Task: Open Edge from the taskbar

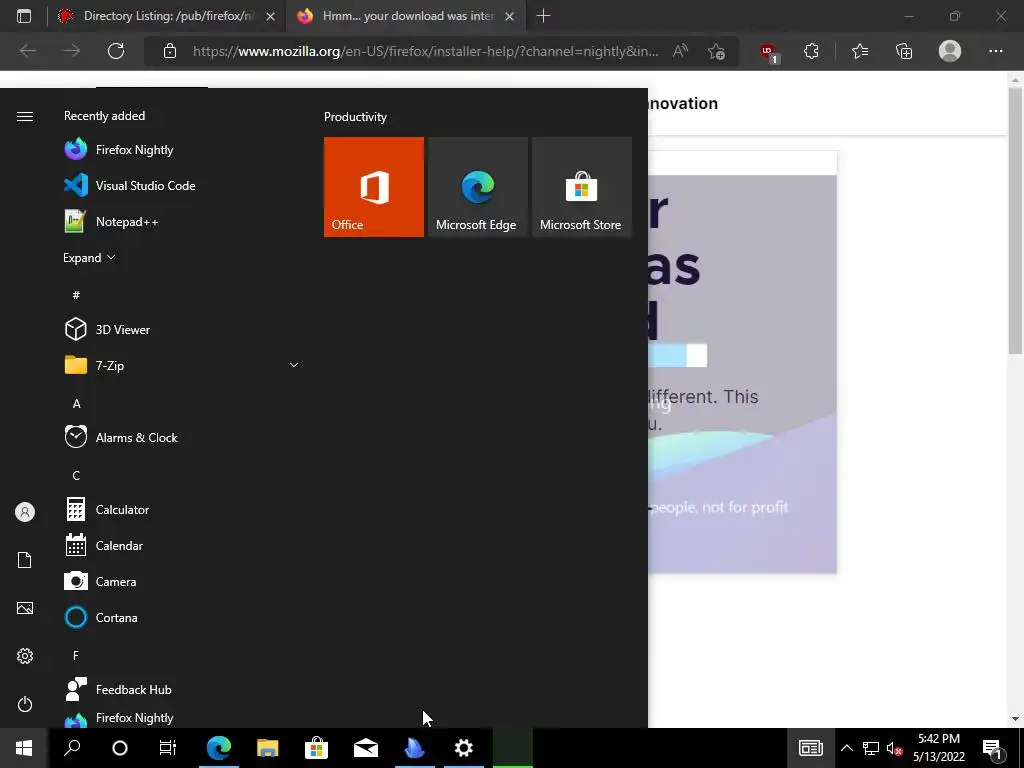Action: tap(219, 748)
